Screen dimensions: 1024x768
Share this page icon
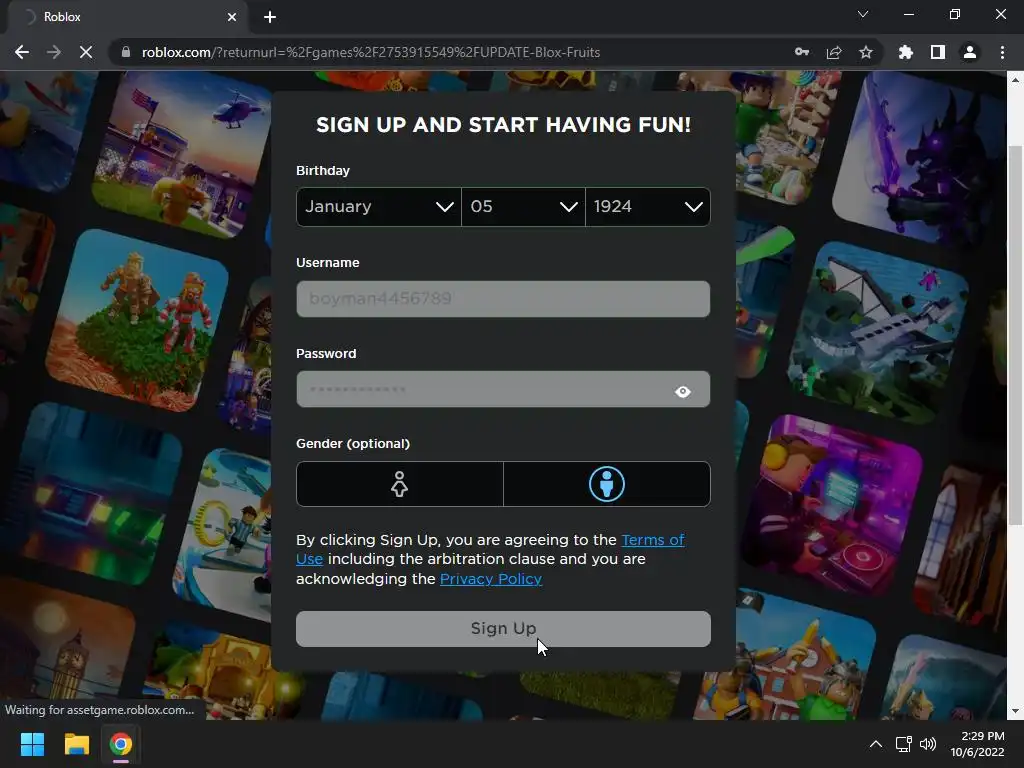tap(834, 52)
